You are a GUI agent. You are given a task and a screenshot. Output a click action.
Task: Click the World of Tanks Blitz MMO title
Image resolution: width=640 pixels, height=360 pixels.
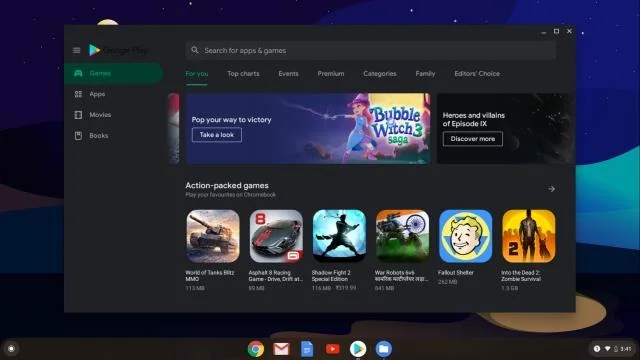[x=210, y=276]
